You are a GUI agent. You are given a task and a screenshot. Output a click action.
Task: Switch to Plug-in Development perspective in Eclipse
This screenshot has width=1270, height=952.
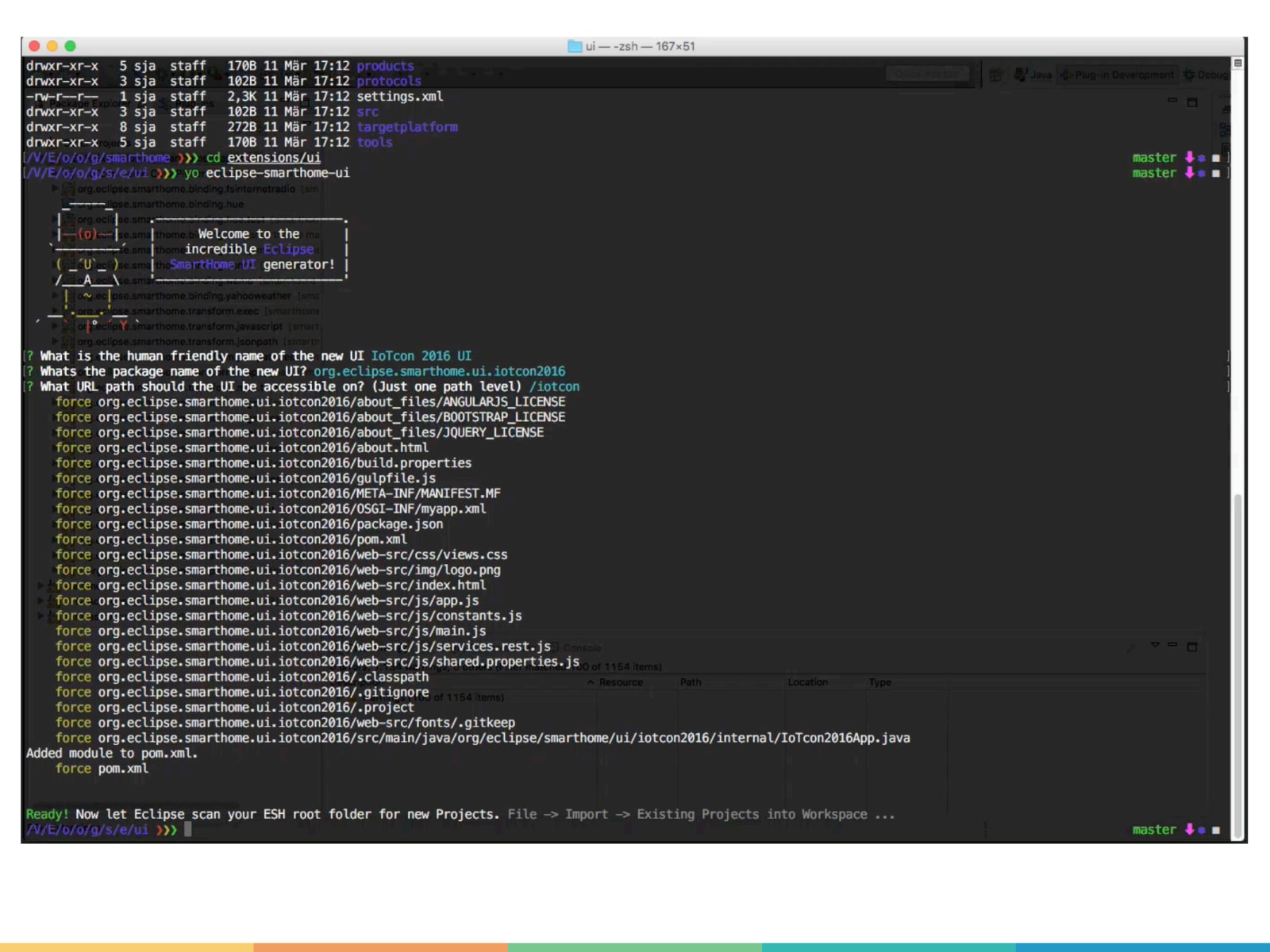[1117, 75]
